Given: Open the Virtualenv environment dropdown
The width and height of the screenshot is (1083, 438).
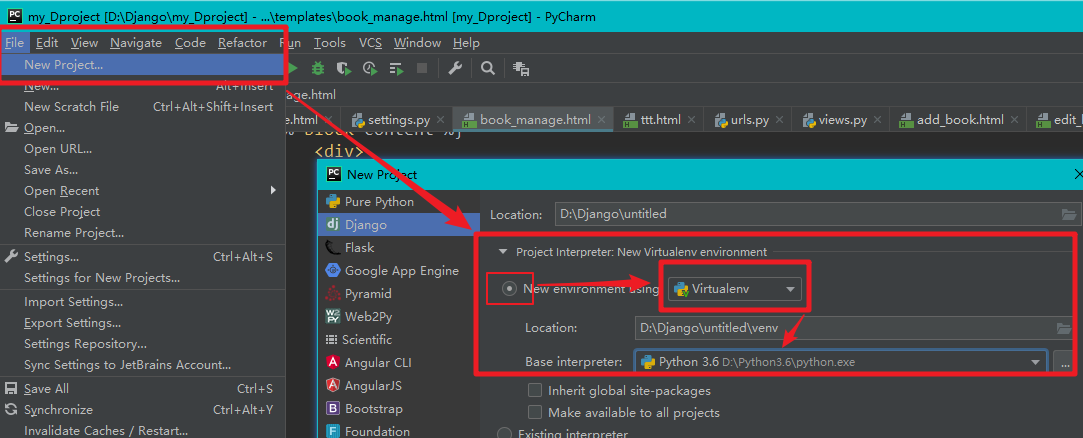Looking at the screenshot, I should (734, 289).
